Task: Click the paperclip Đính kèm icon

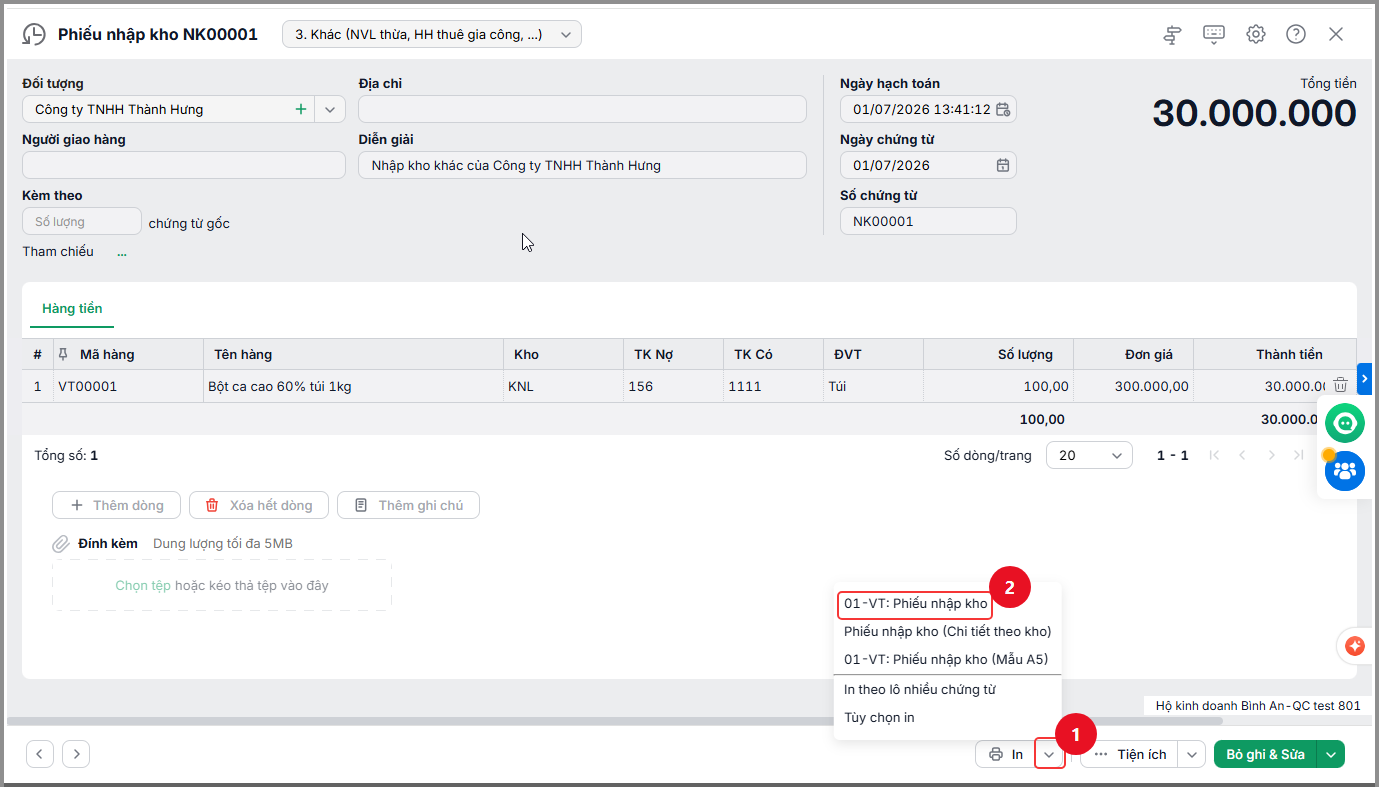Action: (x=62, y=544)
